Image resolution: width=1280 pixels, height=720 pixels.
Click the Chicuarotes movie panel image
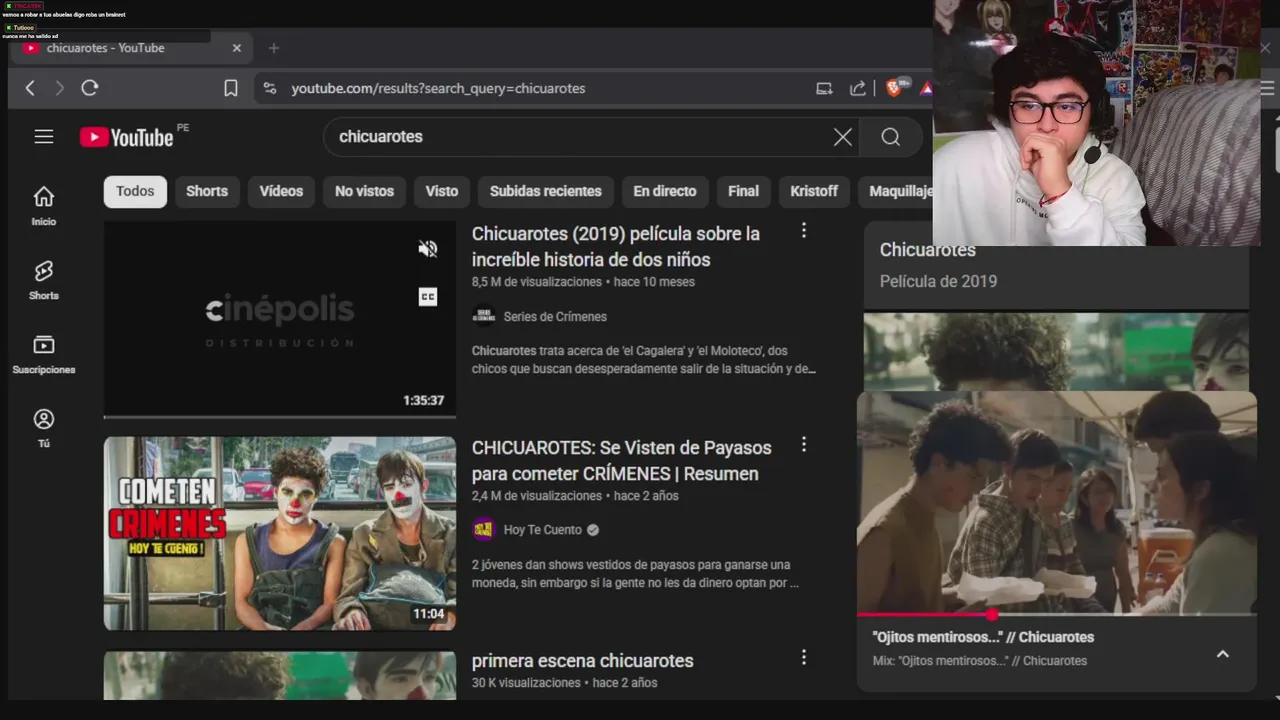click(1056, 351)
